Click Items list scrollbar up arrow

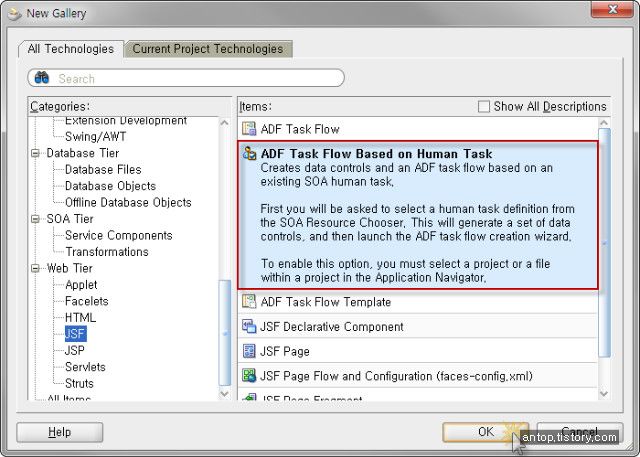click(x=604, y=122)
